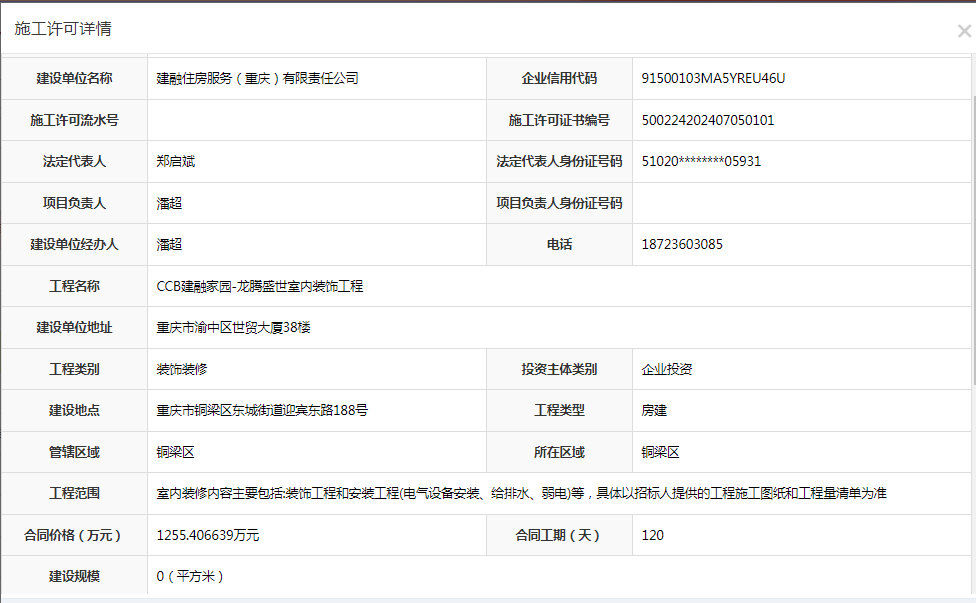The image size is (976, 603).
Task: Click the contract duration value 120
Action: point(653,535)
